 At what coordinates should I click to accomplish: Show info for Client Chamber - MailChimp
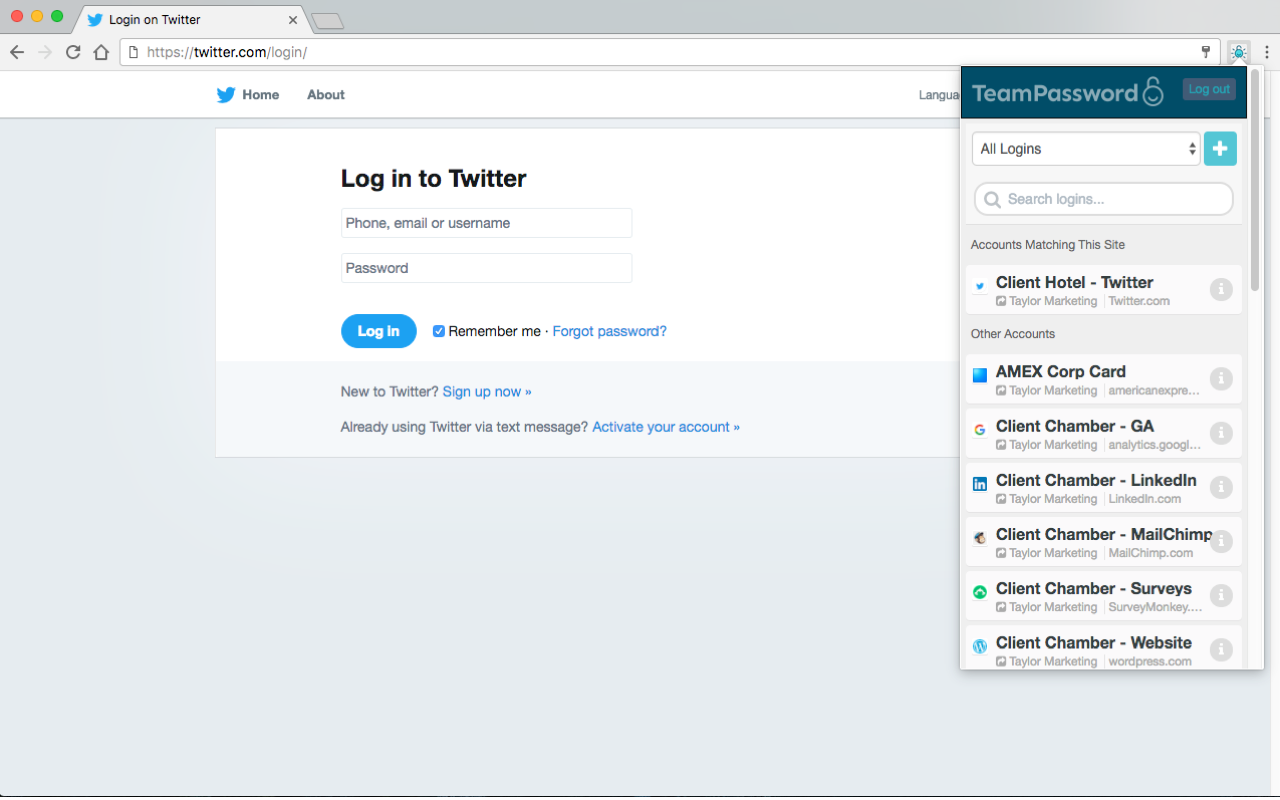tap(1221, 541)
